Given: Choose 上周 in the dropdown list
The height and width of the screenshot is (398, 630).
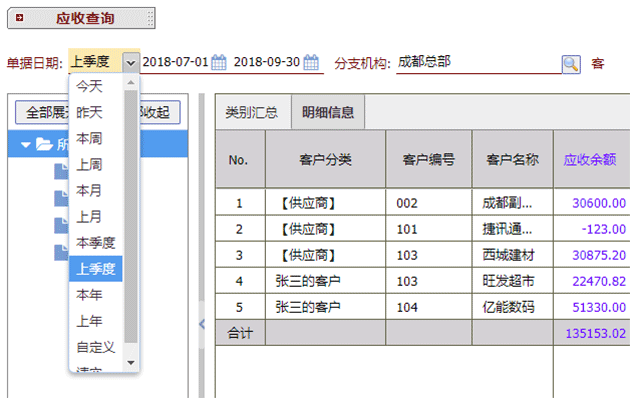Looking at the screenshot, I should coord(96,164).
